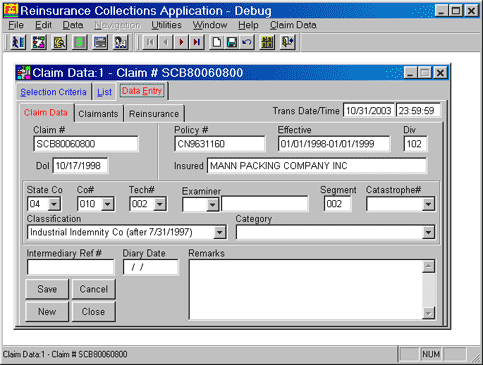
Task: Expand the Examiner dropdown
Action: [212, 205]
